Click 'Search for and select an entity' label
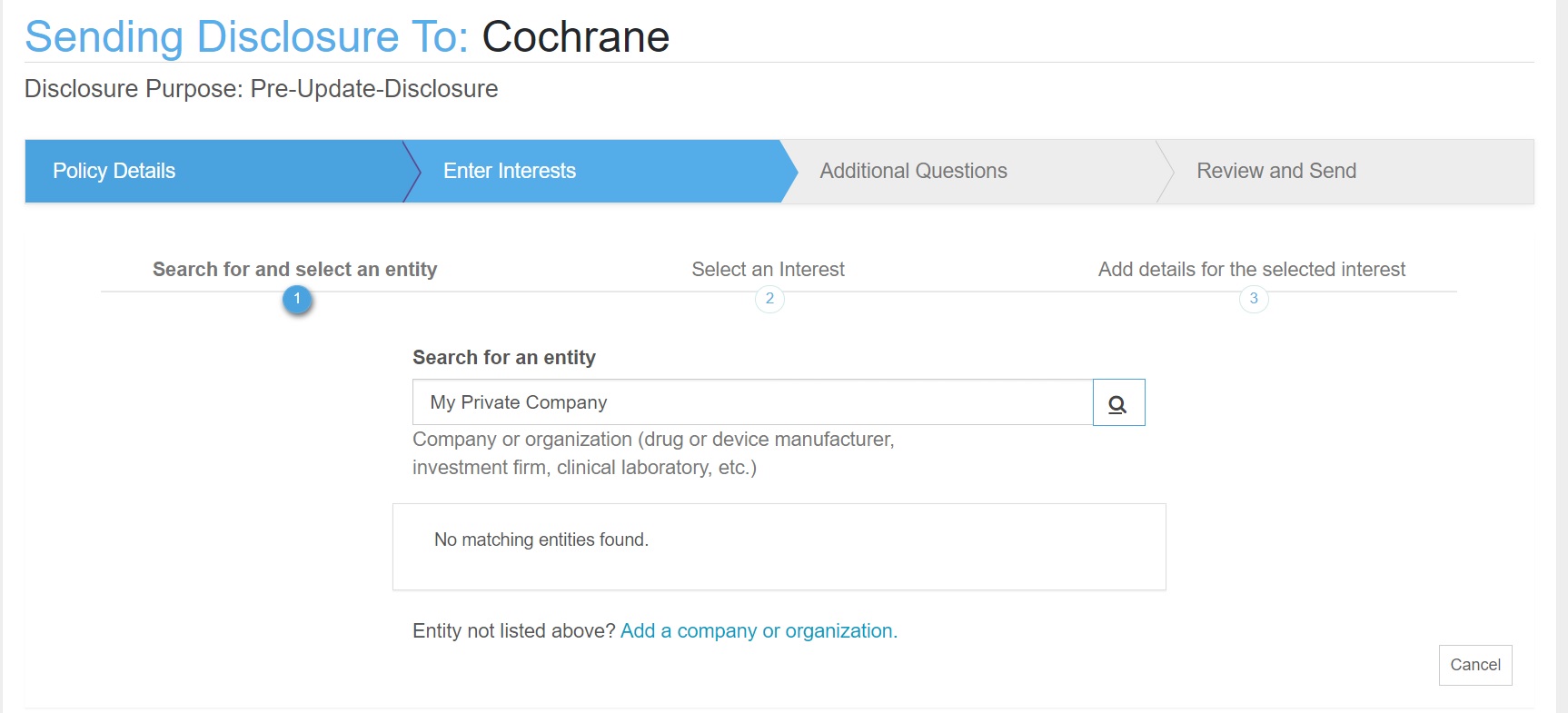The image size is (1568, 713). [x=295, y=269]
